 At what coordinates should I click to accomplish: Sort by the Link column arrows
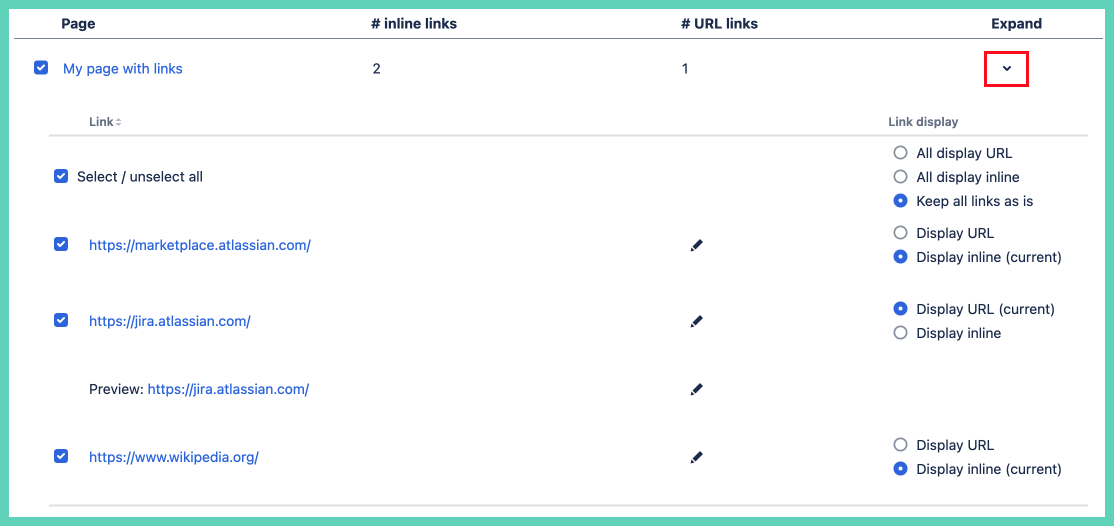(x=118, y=122)
